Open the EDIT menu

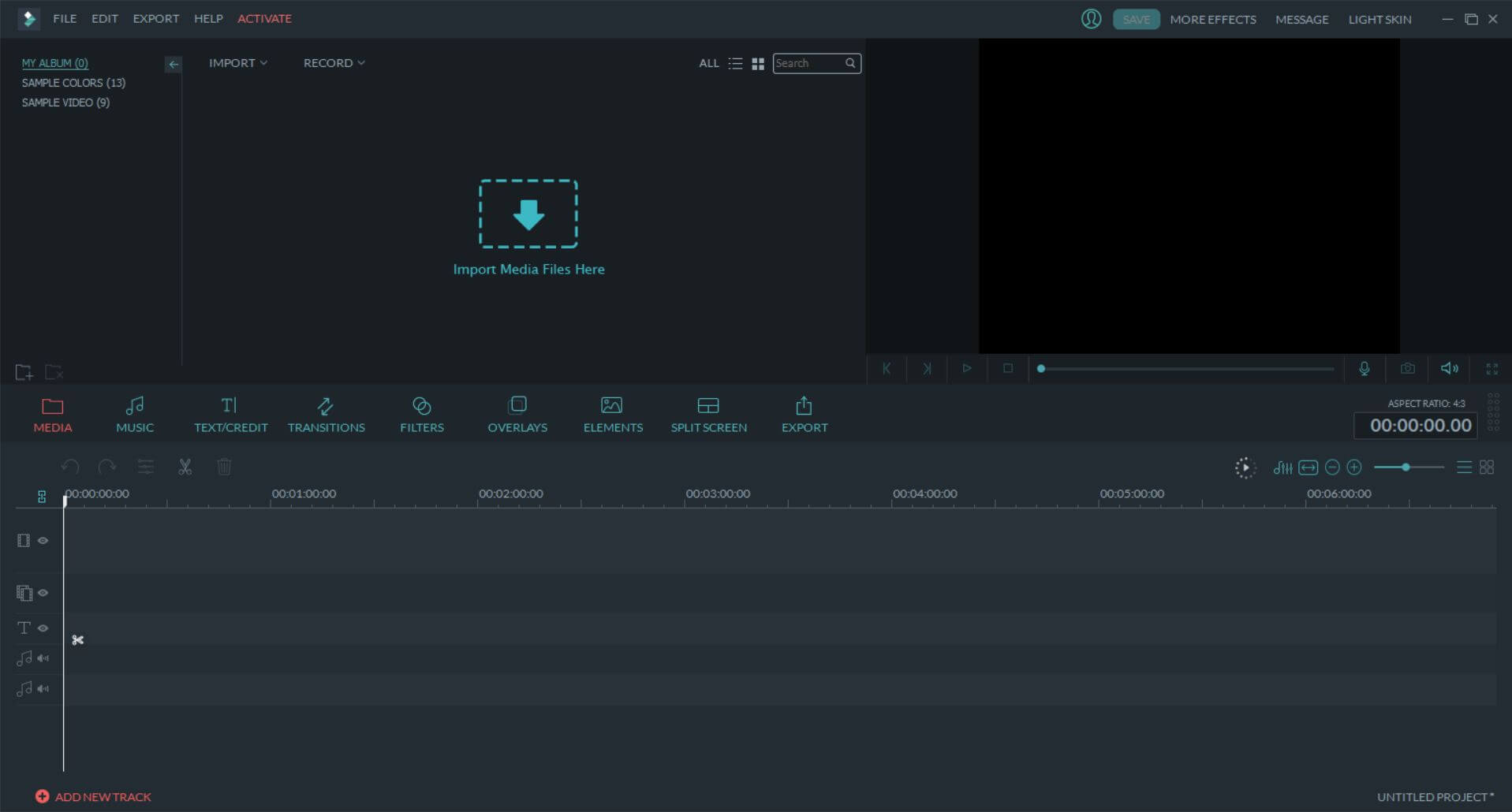pyautogui.click(x=105, y=18)
